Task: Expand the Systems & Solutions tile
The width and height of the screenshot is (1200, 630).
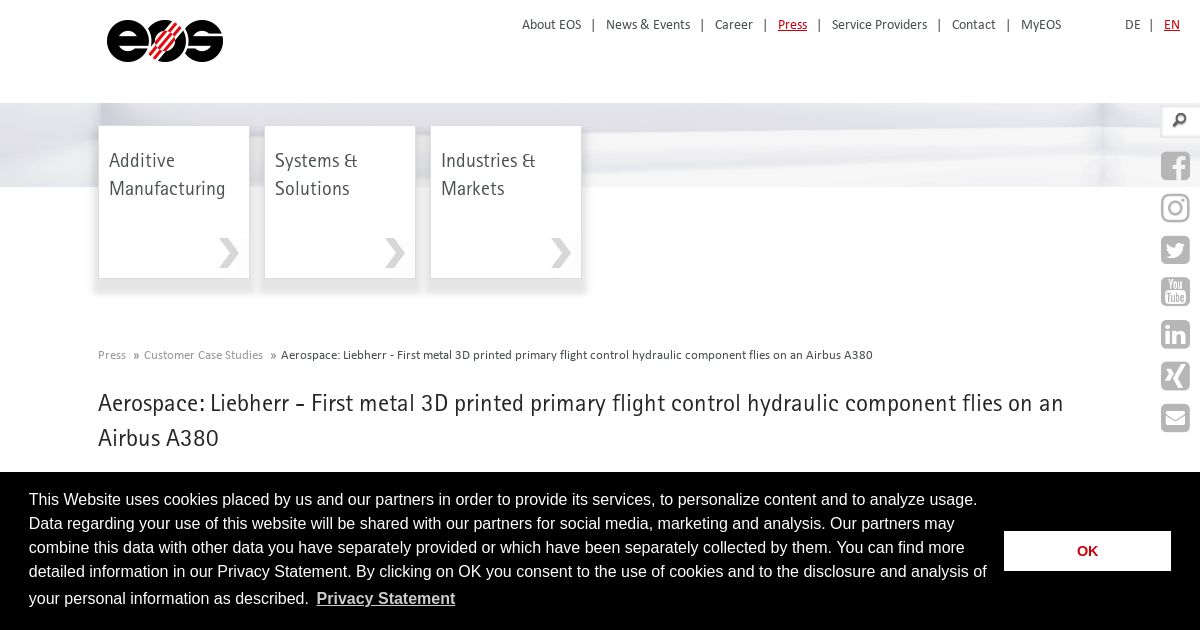Action: (x=340, y=202)
